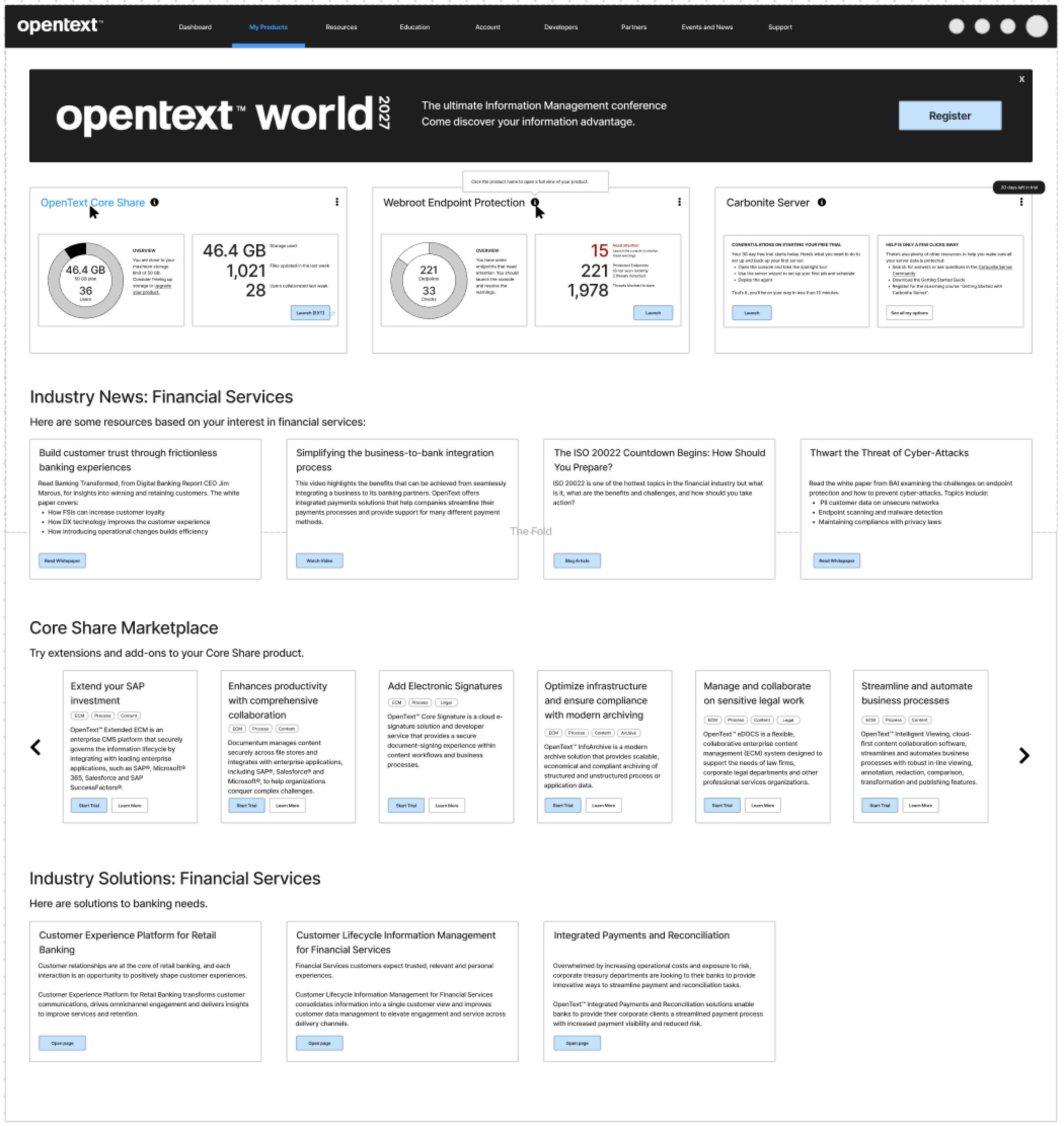Click info icon beside Carbonite Server
This screenshot has width=1064, height=1126.
pos(821,202)
